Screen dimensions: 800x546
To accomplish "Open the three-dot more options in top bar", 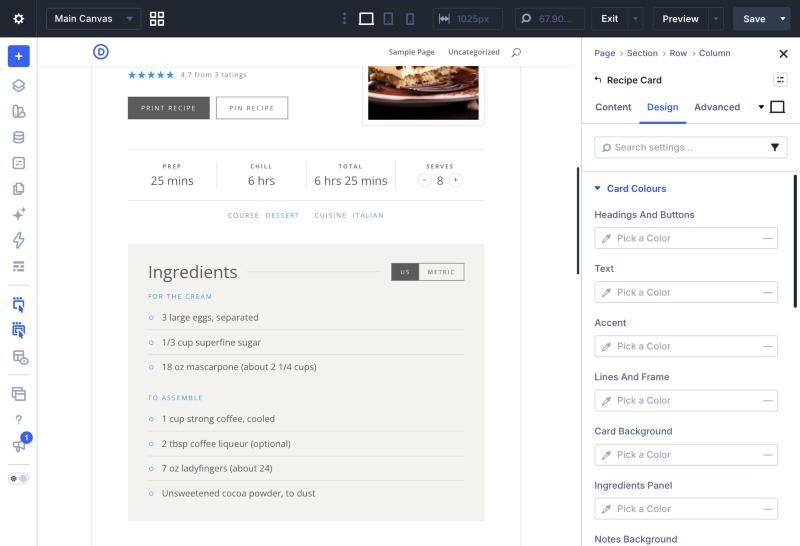I will pos(344,19).
